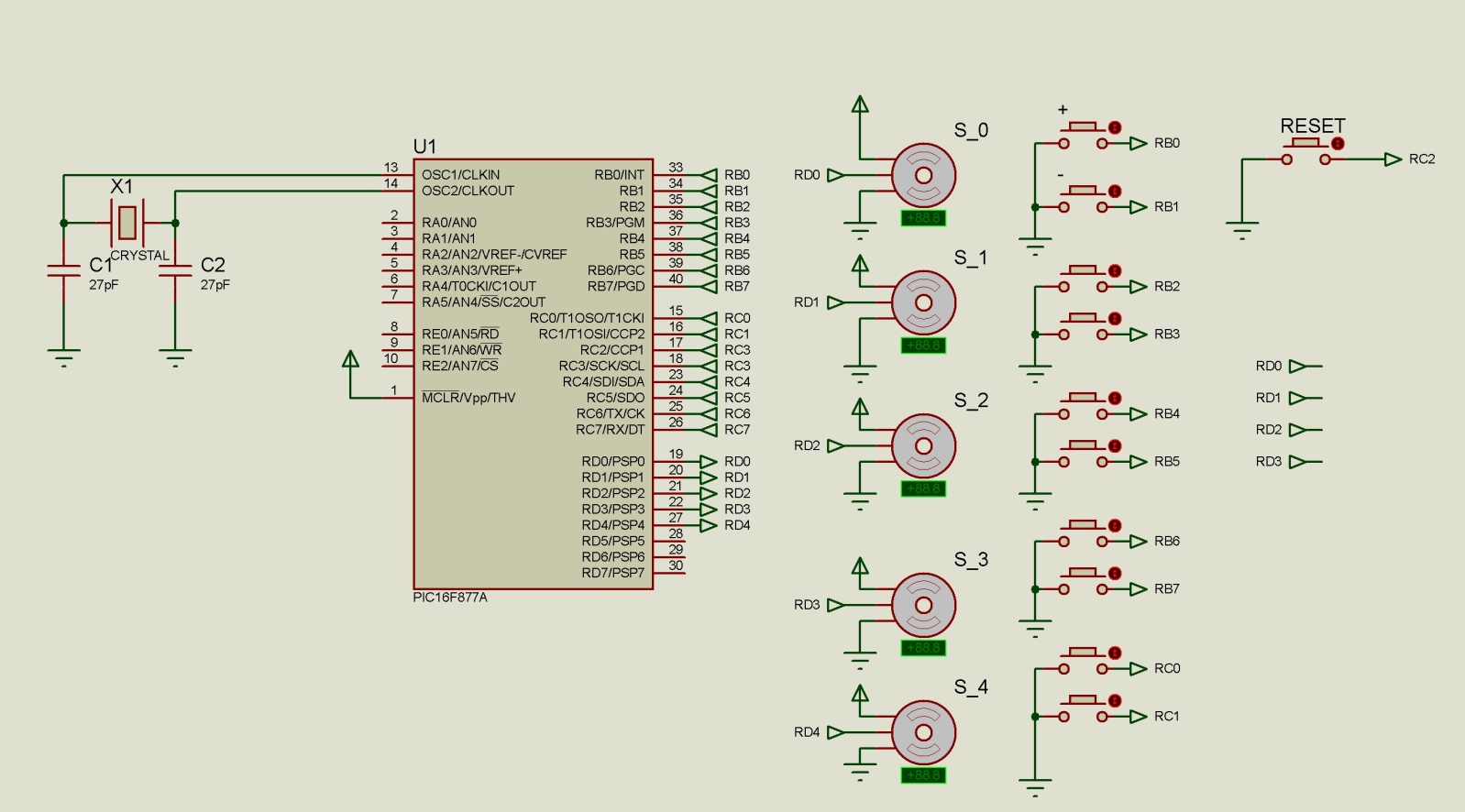Click the ground symbol under the RESET button
1465x812 pixels.
(1242, 231)
